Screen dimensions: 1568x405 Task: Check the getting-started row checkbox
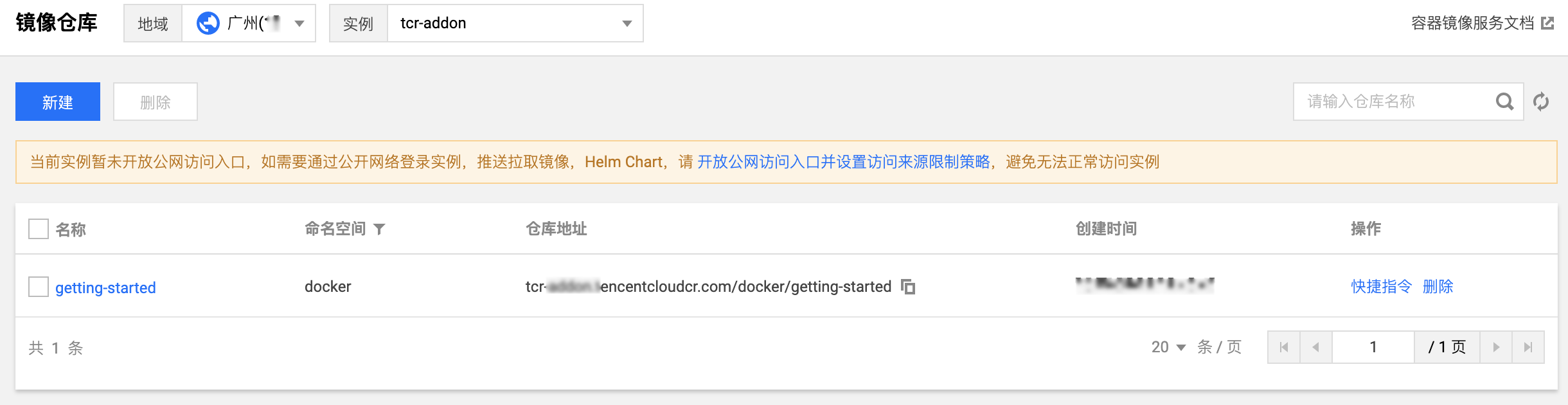coord(39,287)
